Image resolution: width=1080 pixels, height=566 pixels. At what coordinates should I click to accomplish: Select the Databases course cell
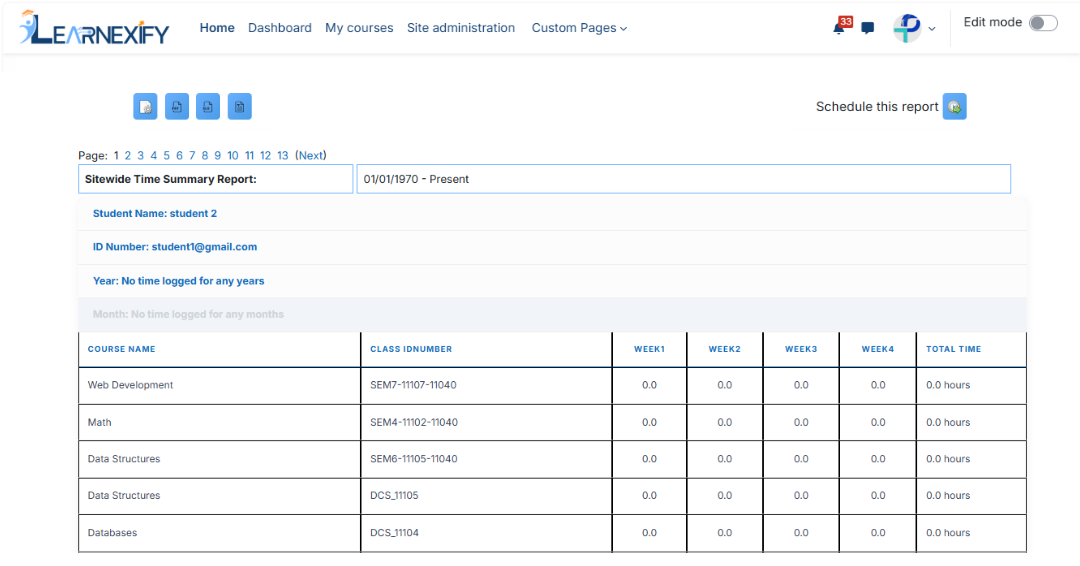coord(220,533)
